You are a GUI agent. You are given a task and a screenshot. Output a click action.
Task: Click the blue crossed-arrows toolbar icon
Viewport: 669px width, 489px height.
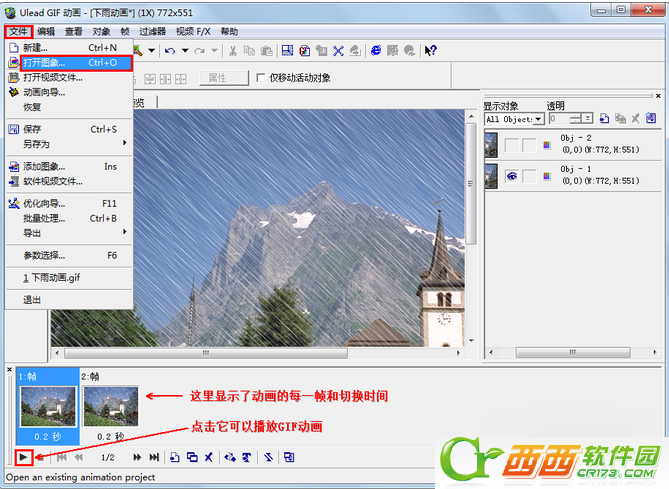pyautogui.click(x=338, y=51)
